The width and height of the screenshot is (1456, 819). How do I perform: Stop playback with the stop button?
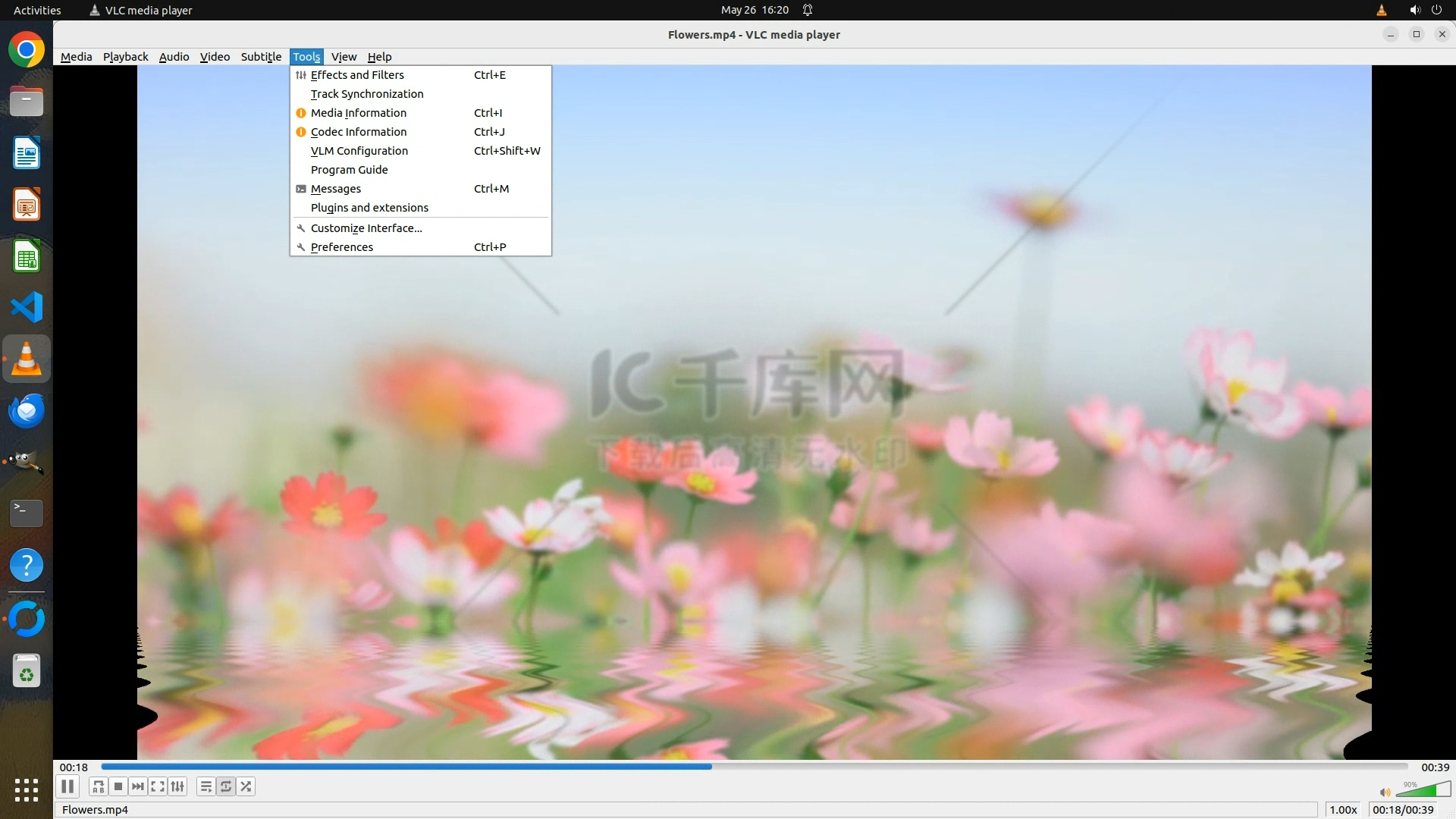tap(118, 786)
